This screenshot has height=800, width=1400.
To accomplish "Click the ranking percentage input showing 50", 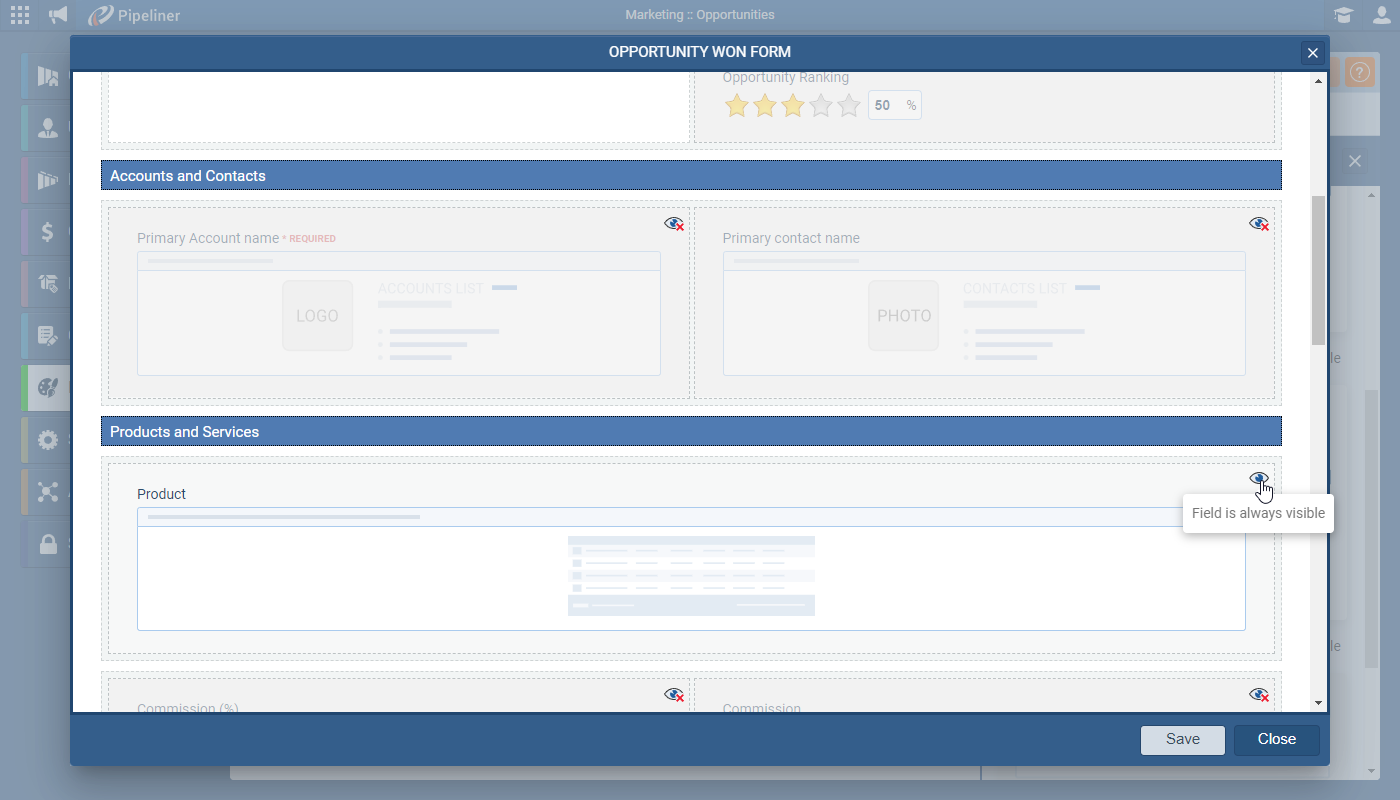I will 884,105.
